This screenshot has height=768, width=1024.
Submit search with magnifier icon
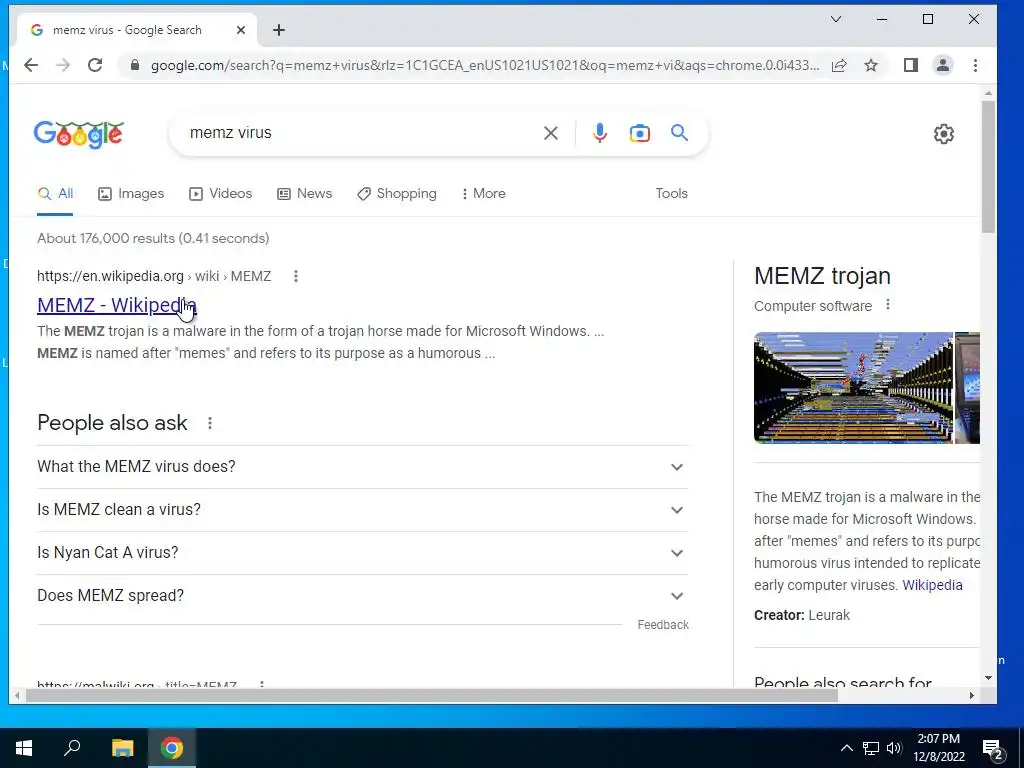679,133
